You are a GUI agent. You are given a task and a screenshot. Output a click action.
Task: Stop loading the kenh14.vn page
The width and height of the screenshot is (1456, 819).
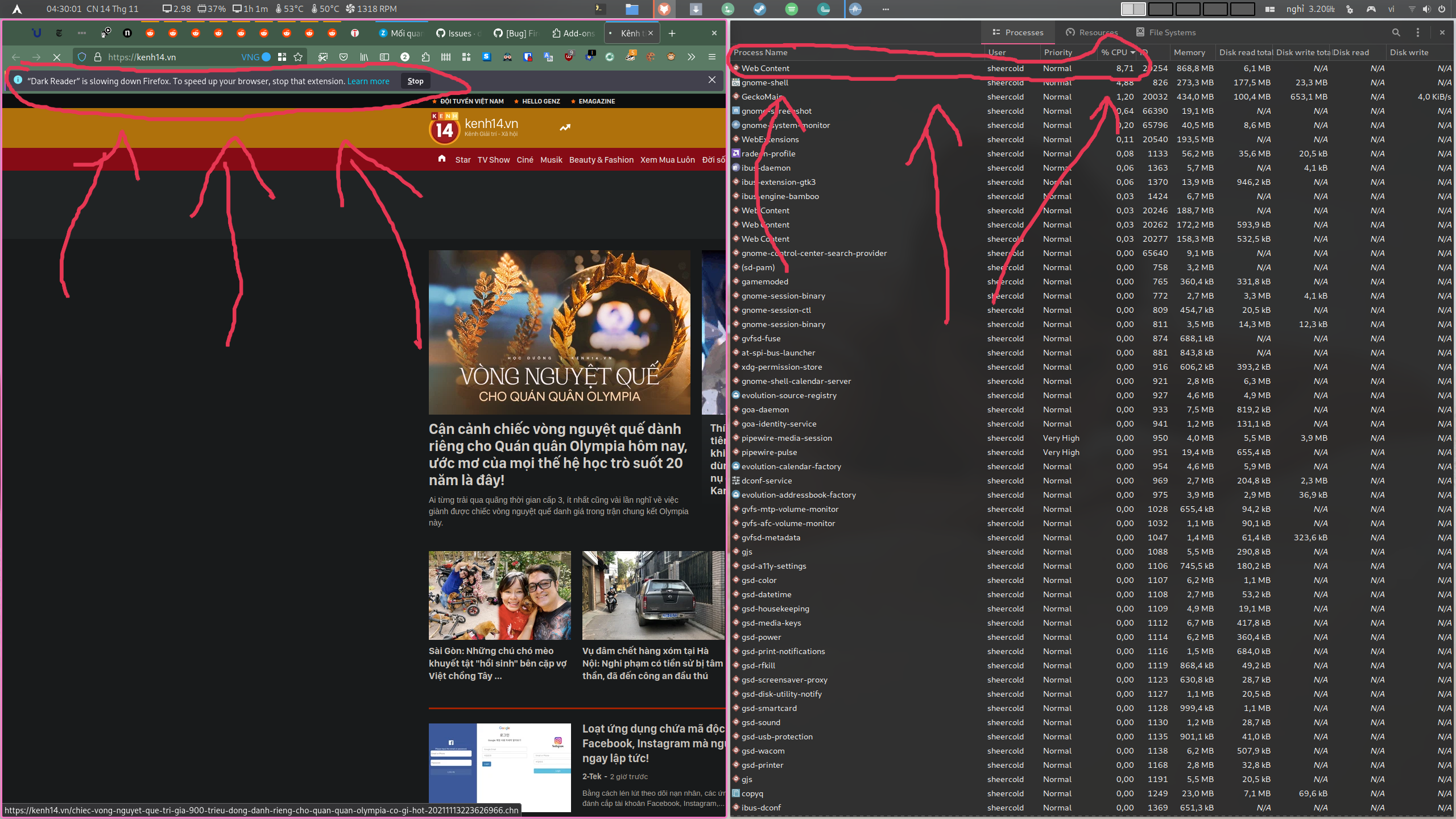pyautogui.click(x=57, y=57)
